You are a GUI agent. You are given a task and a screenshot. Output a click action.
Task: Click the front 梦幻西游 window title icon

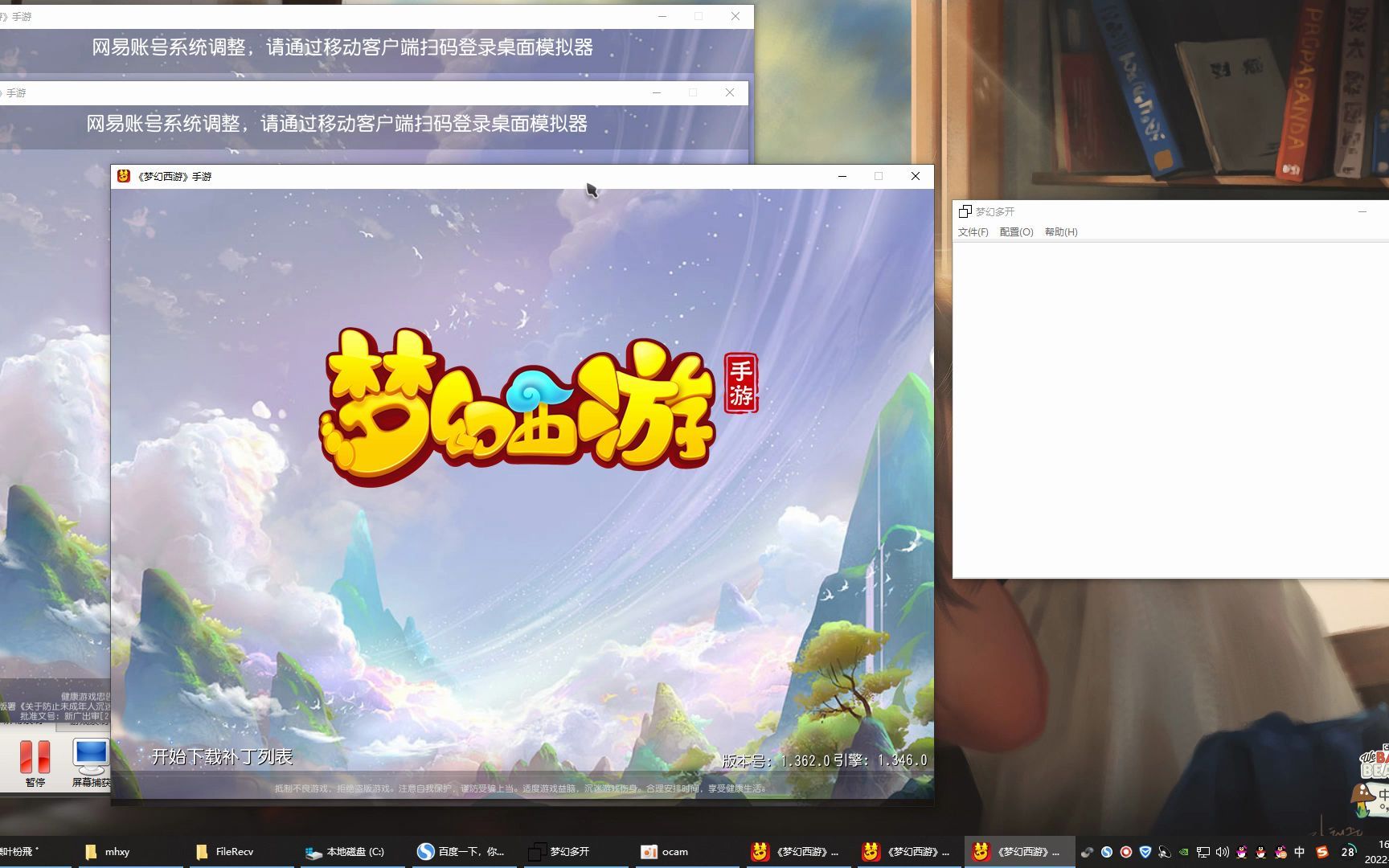[123, 176]
